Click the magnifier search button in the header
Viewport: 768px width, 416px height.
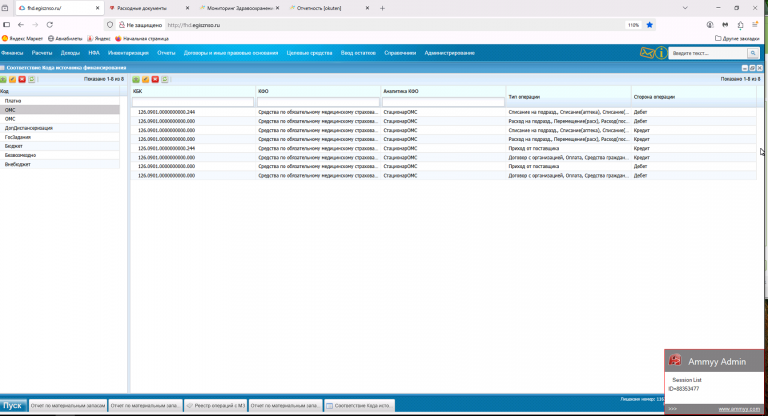tap(753, 53)
